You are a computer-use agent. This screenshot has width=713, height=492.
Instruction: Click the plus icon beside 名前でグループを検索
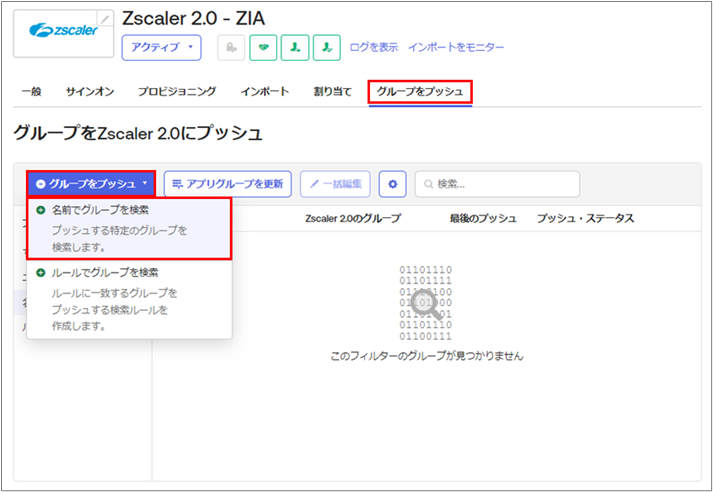pyautogui.click(x=41, y=210)
